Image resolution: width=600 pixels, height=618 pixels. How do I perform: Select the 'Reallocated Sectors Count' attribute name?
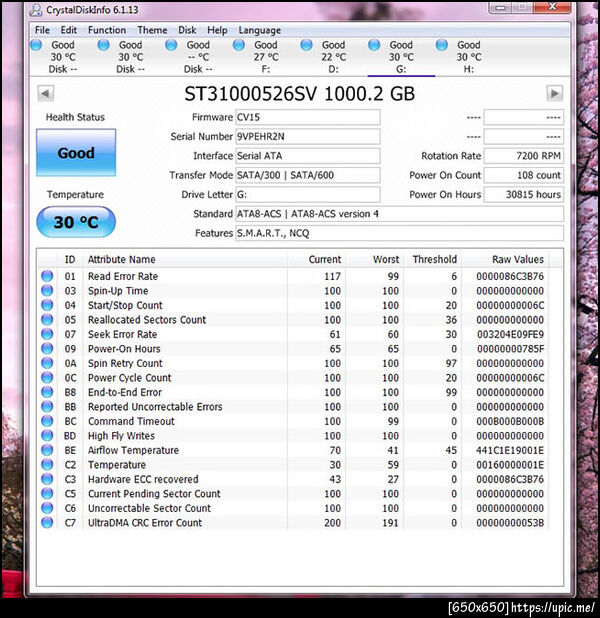[x=147, y=320]
